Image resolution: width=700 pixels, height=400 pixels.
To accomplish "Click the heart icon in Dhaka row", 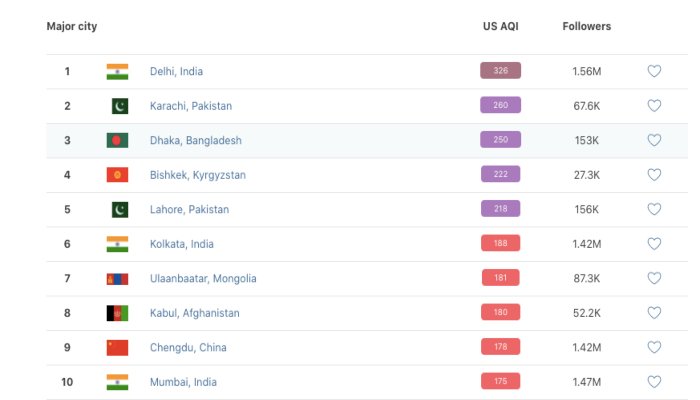I will pyautogui.click(x=654, y=140).
